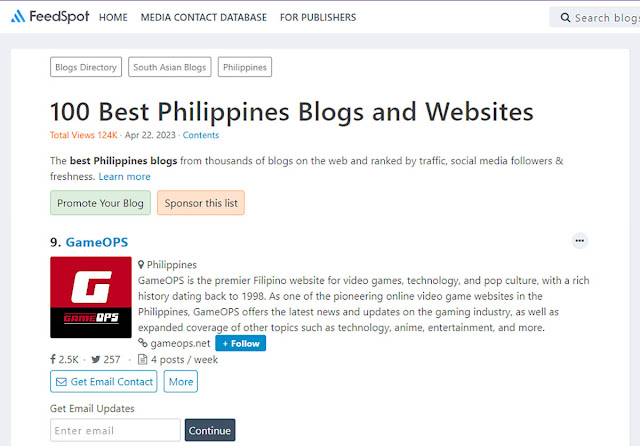Click the 4 posts / week text
Viewport: 640px width, 446px height.
click(184, 359)
